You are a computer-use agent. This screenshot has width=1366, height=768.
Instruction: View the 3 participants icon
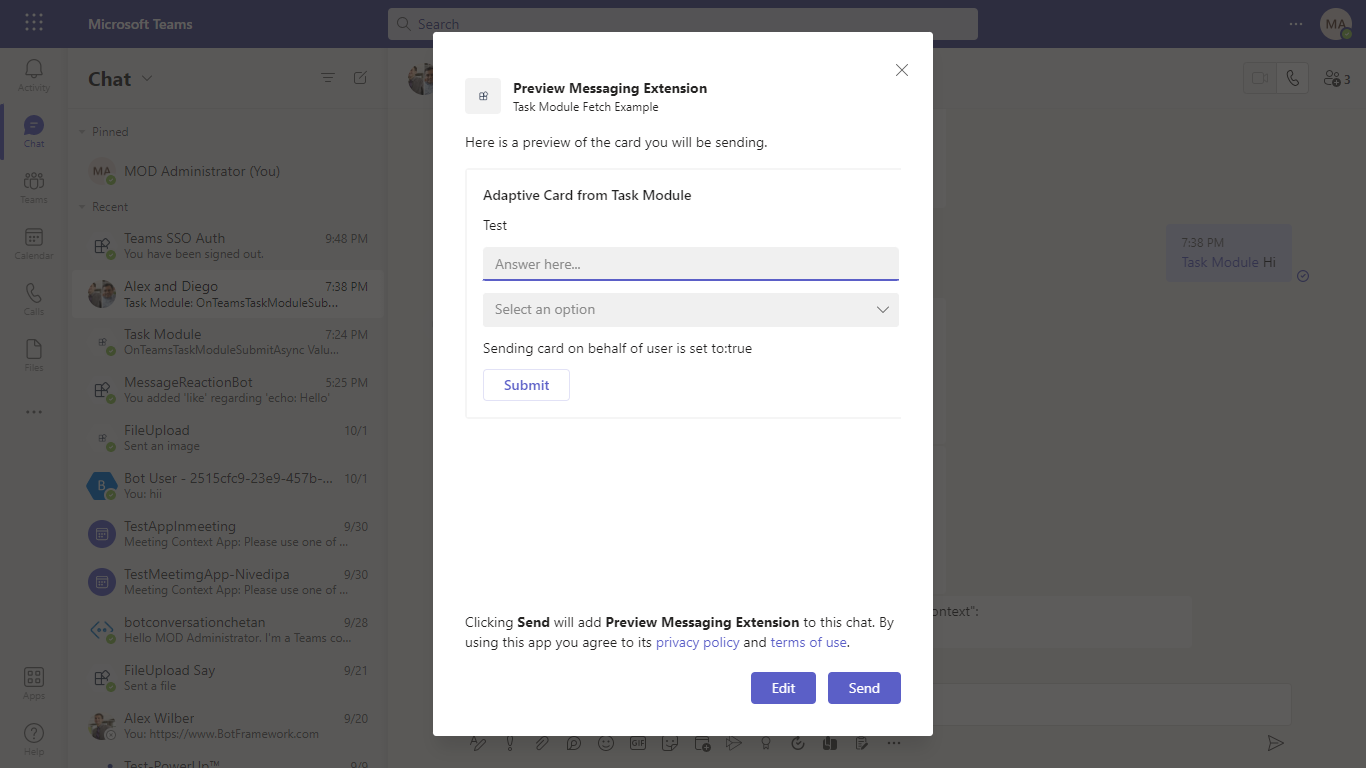point(1337,78)
